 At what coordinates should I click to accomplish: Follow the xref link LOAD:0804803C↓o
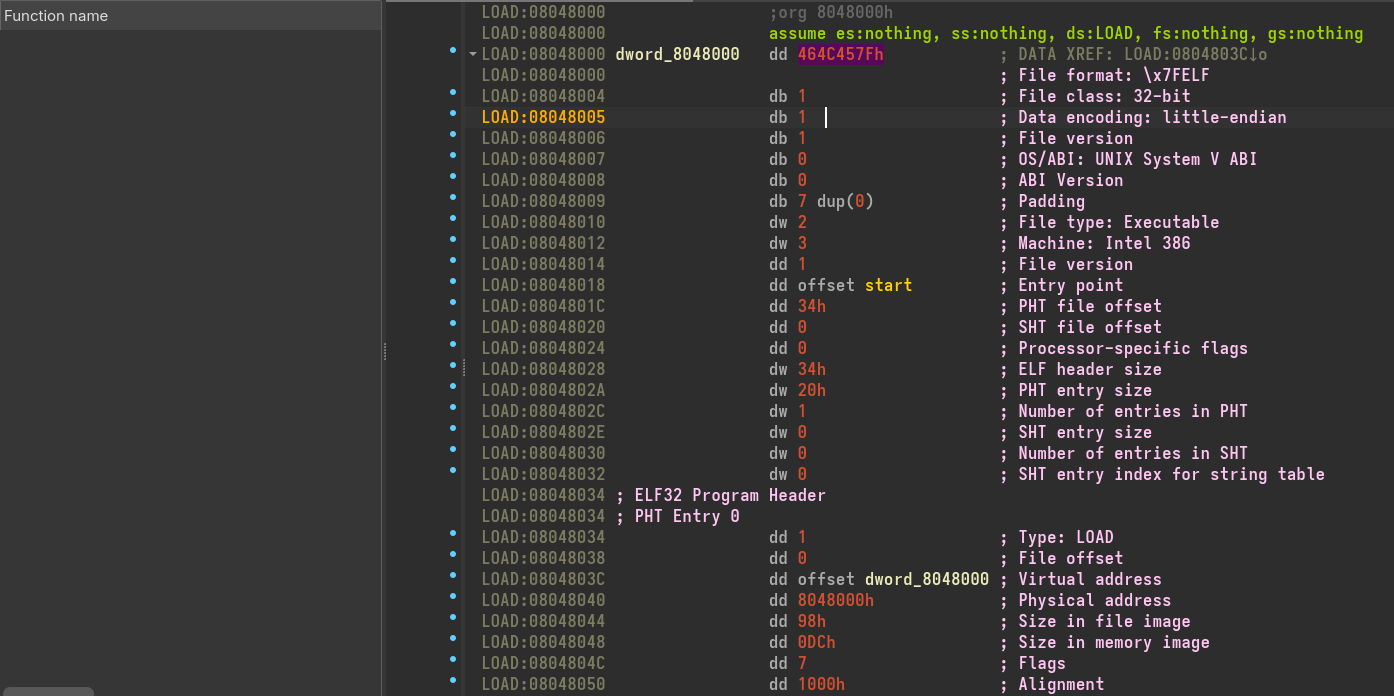coord(1195,54)
